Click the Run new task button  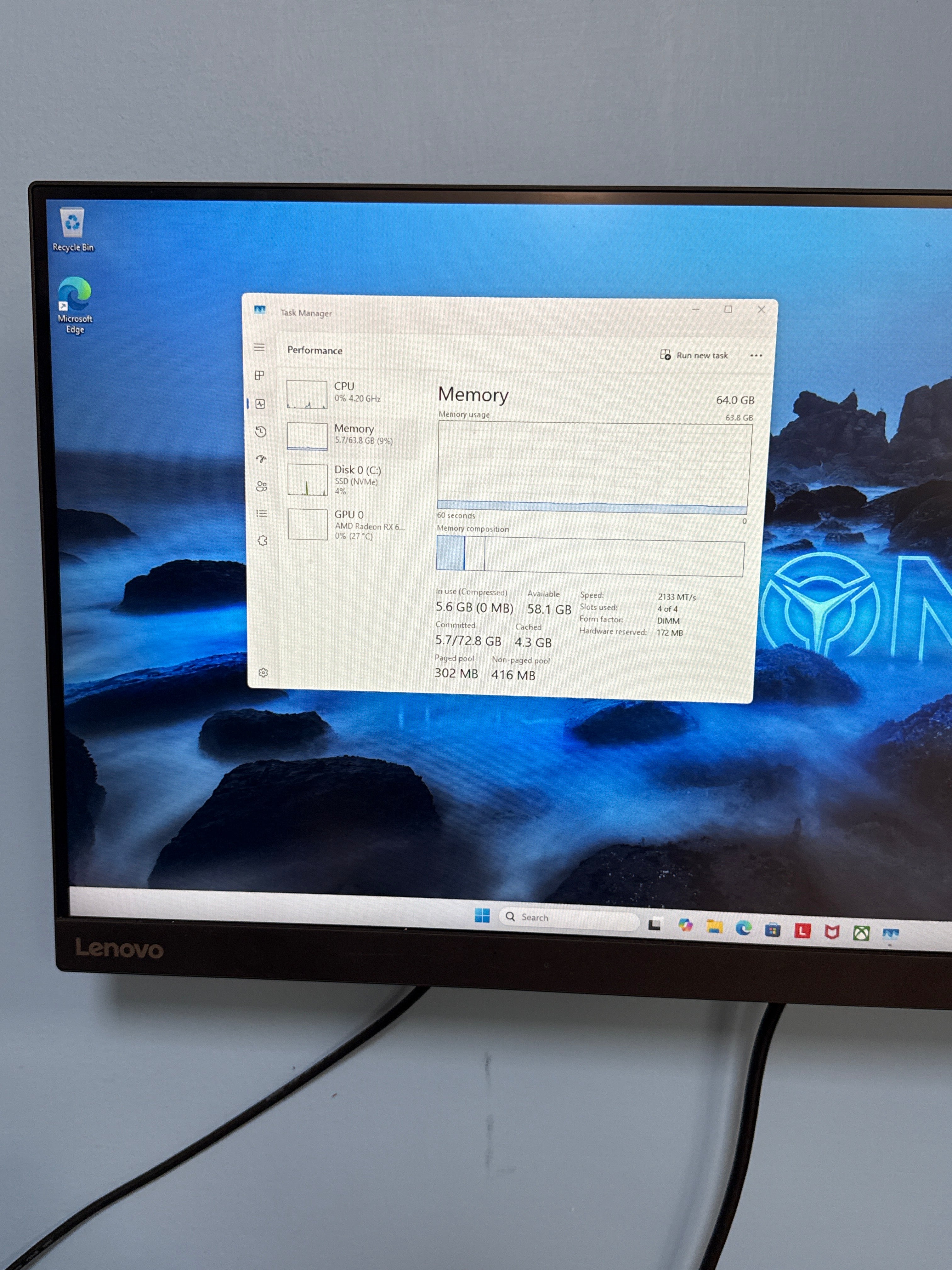coord(694,355)
